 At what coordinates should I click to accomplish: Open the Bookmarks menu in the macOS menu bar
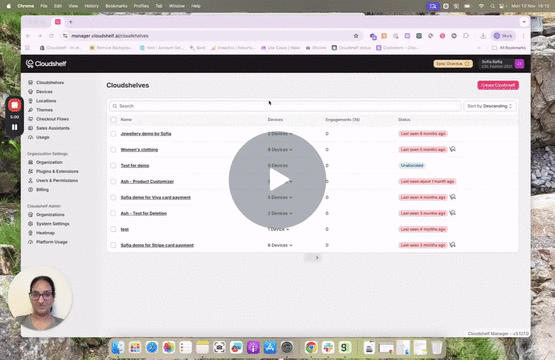point(116,6)
